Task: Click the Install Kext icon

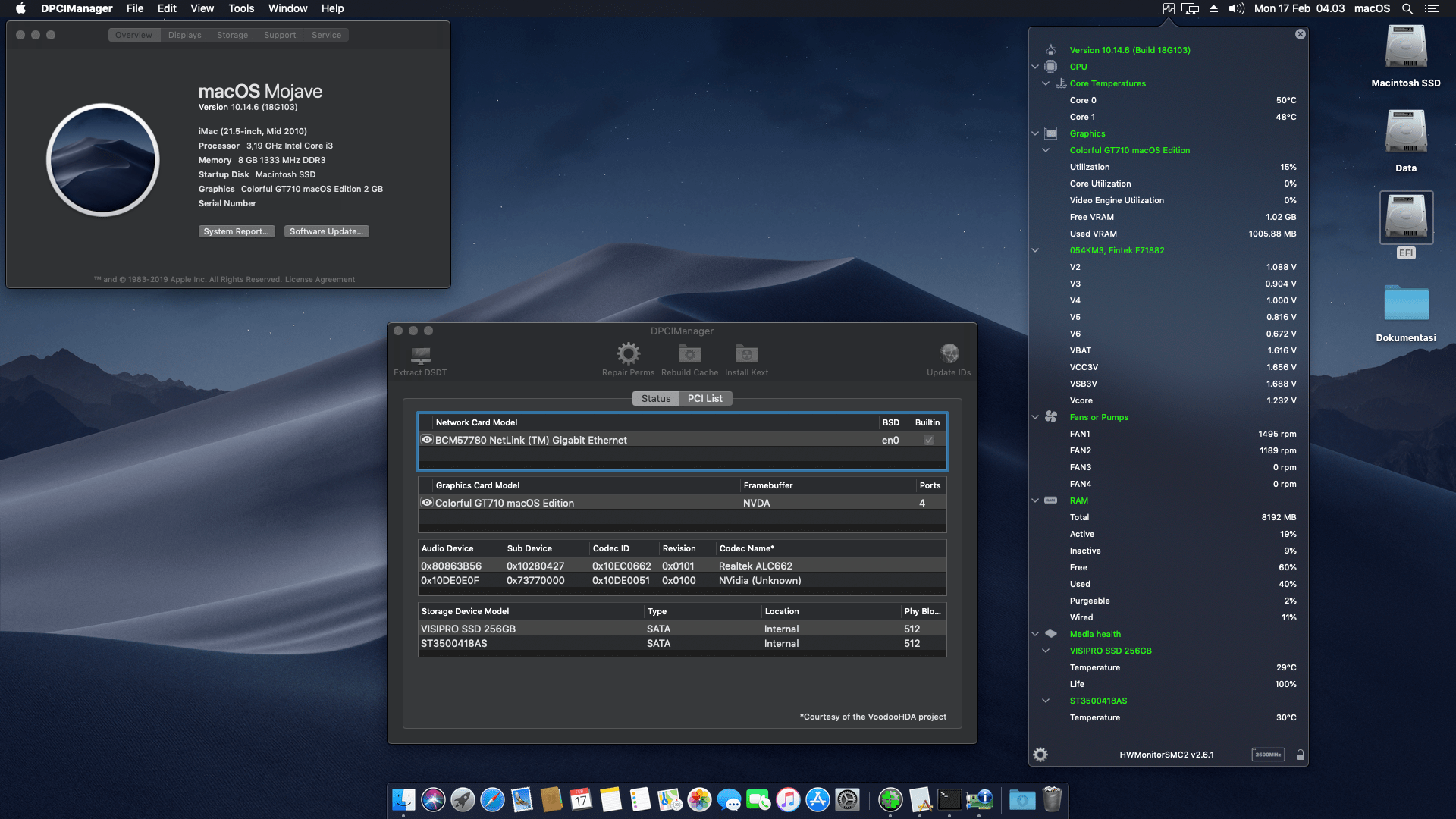Action: 746,353
